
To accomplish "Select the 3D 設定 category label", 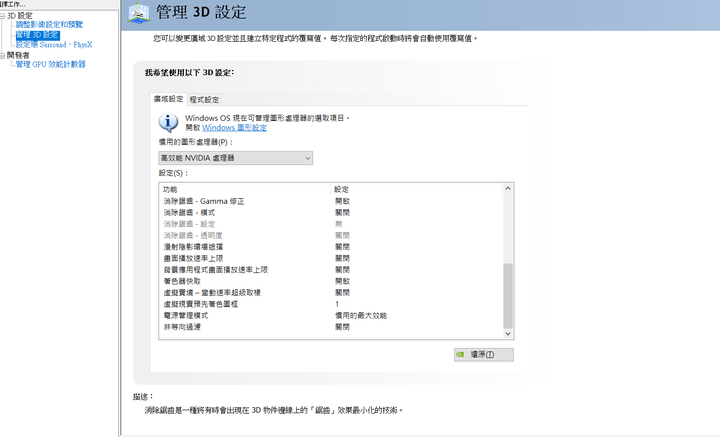I will point(20,16).
